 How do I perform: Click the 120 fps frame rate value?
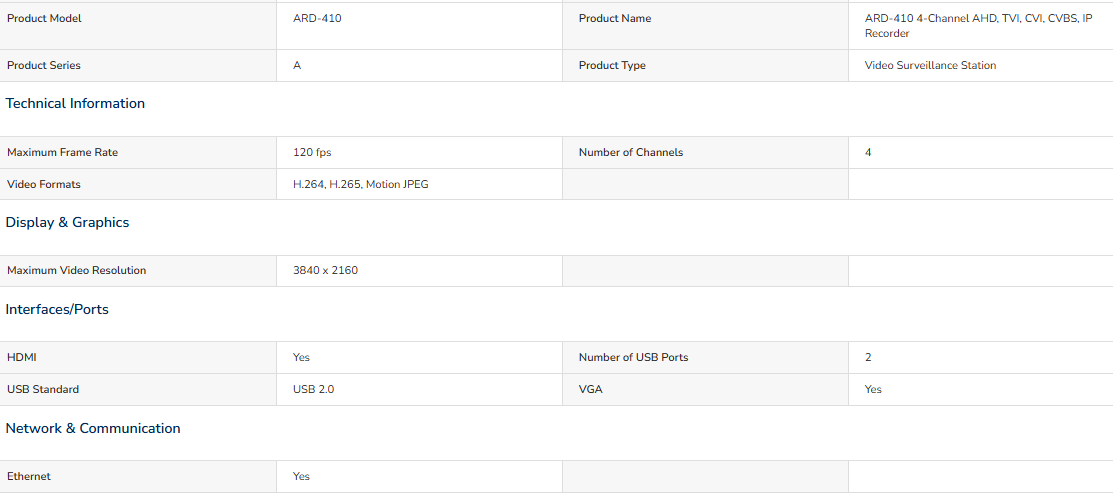pos(312,153)
